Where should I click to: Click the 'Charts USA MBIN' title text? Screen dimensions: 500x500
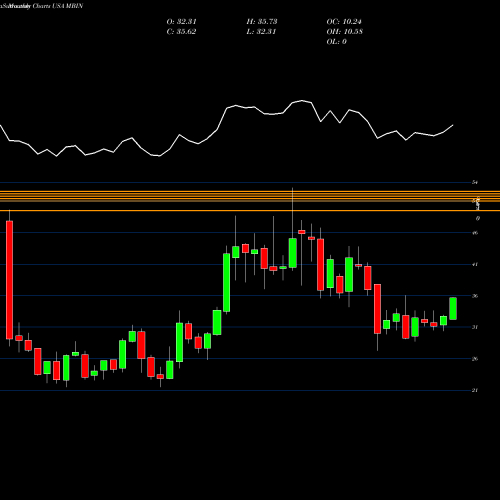pos(58,6)
